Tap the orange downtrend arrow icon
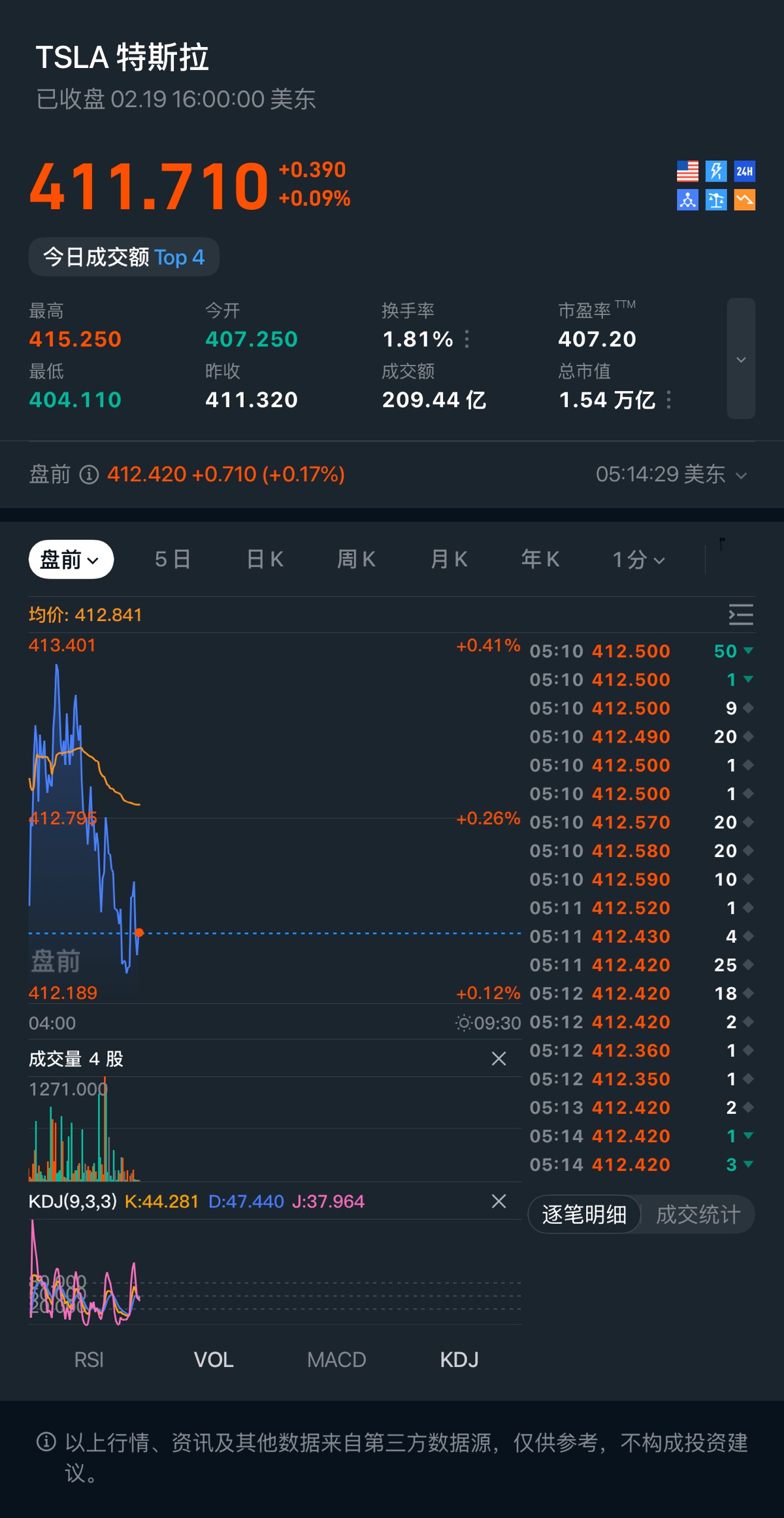The image size is (784, 1518). click(x=745, y=200)
